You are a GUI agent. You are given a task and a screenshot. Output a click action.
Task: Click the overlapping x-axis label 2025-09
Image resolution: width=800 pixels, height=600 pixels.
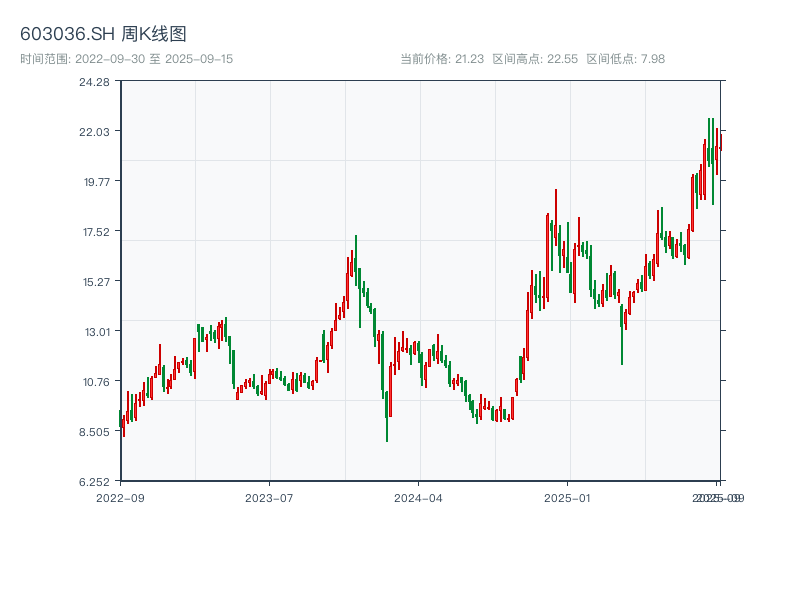point(718,498)
